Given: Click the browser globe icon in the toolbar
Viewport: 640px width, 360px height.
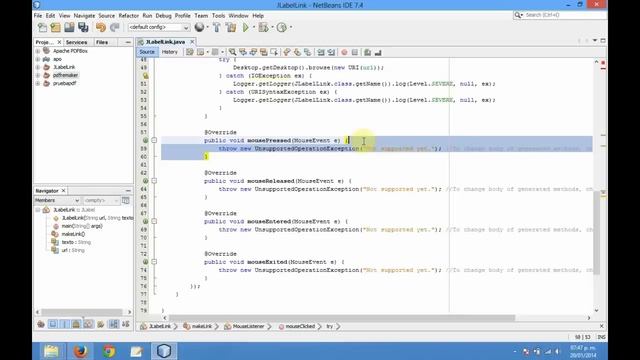Looking at the screenshot, I should pyautogui.click(x=199, y=27).
